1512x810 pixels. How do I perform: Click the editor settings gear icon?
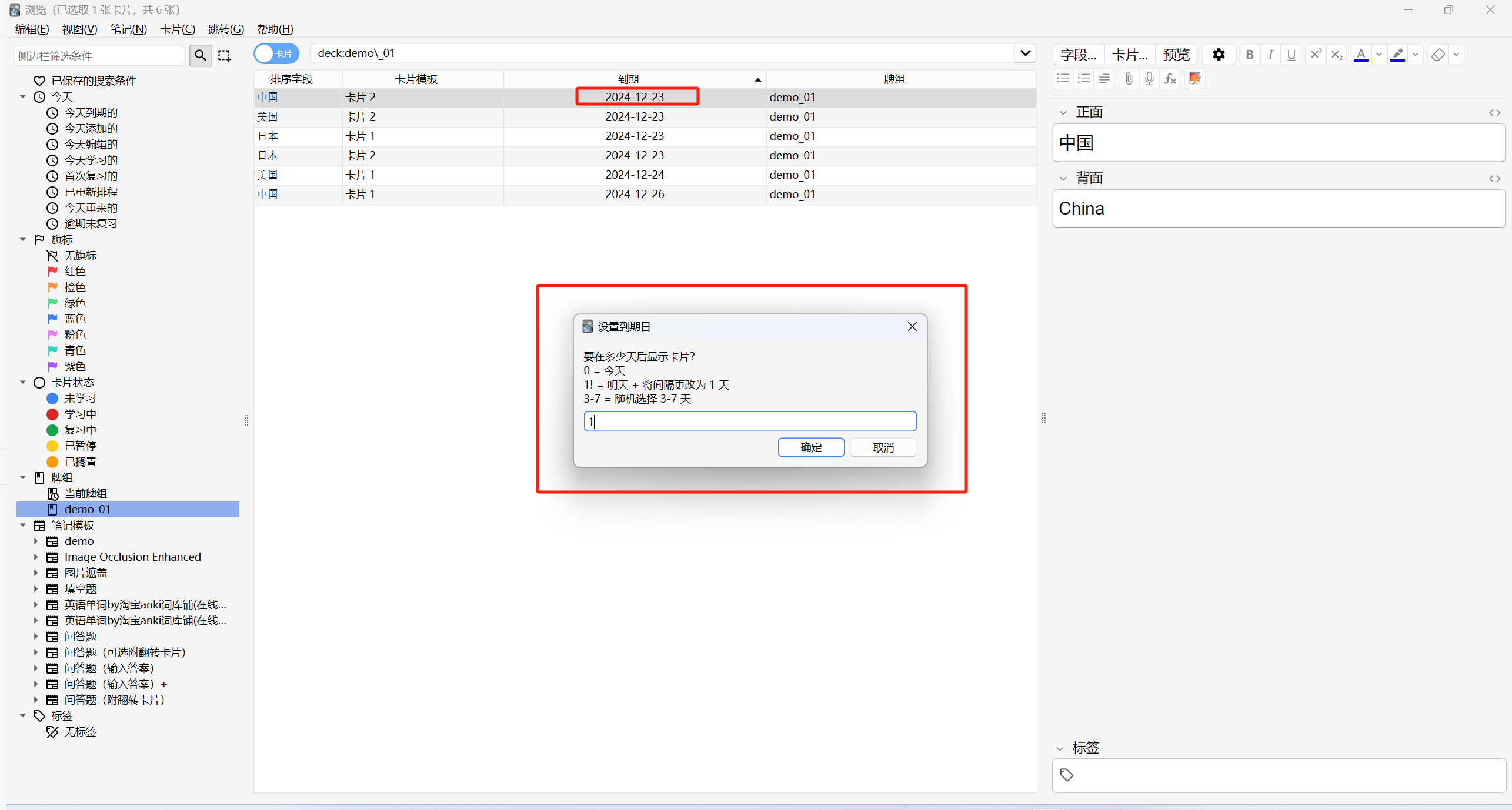click(x=1219, y=55)
